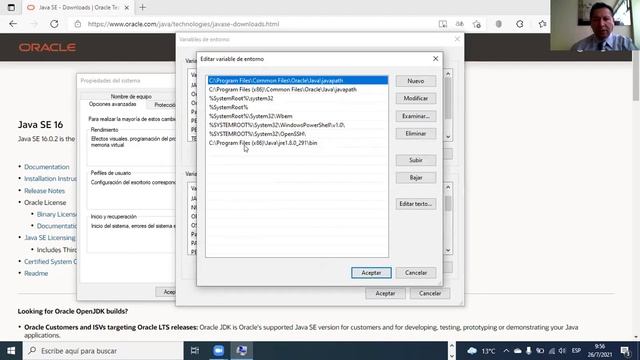Click the Eliminar button

(416, 133)
